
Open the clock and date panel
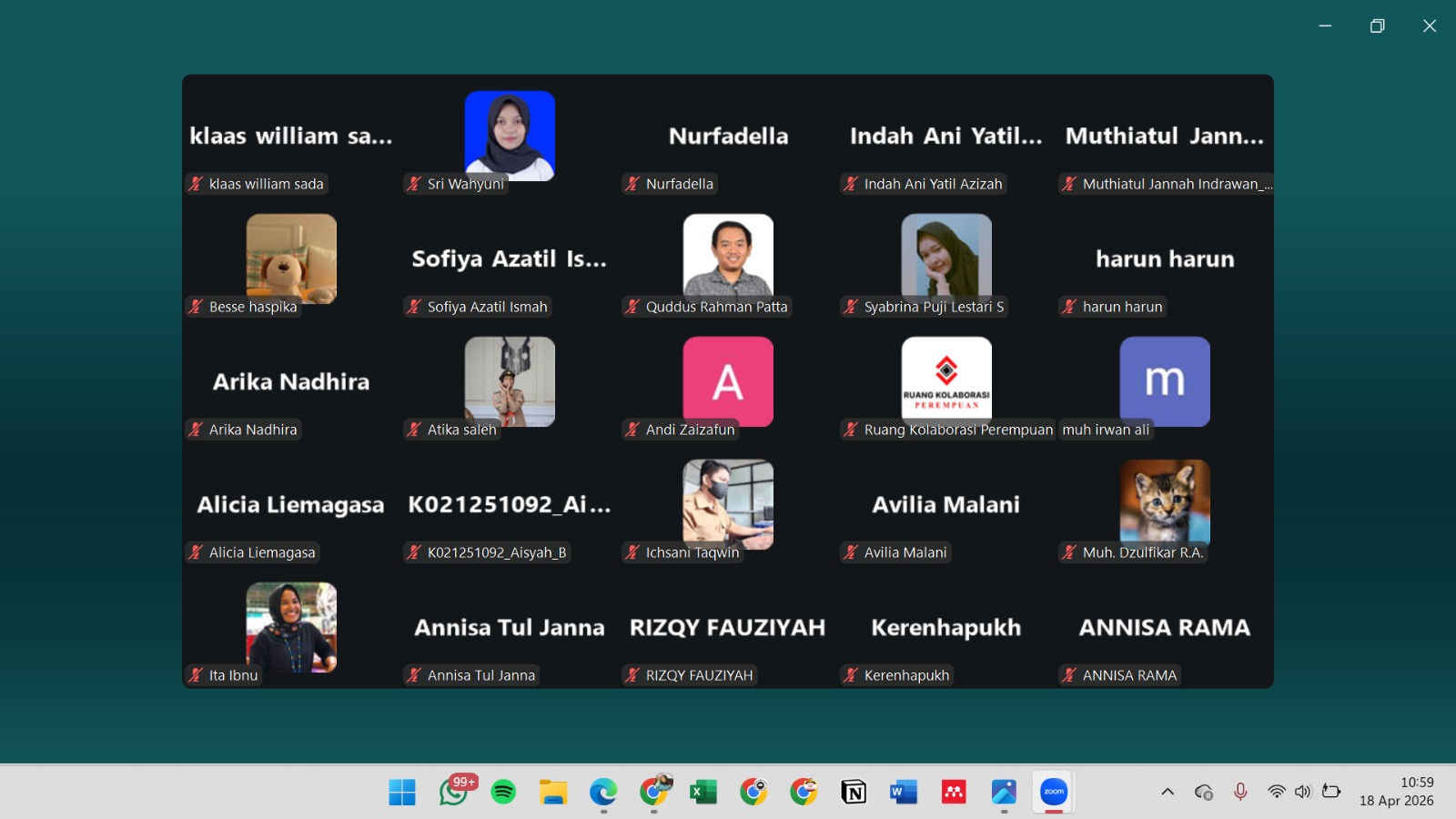pyautogui.click(x=1397, y=792)
